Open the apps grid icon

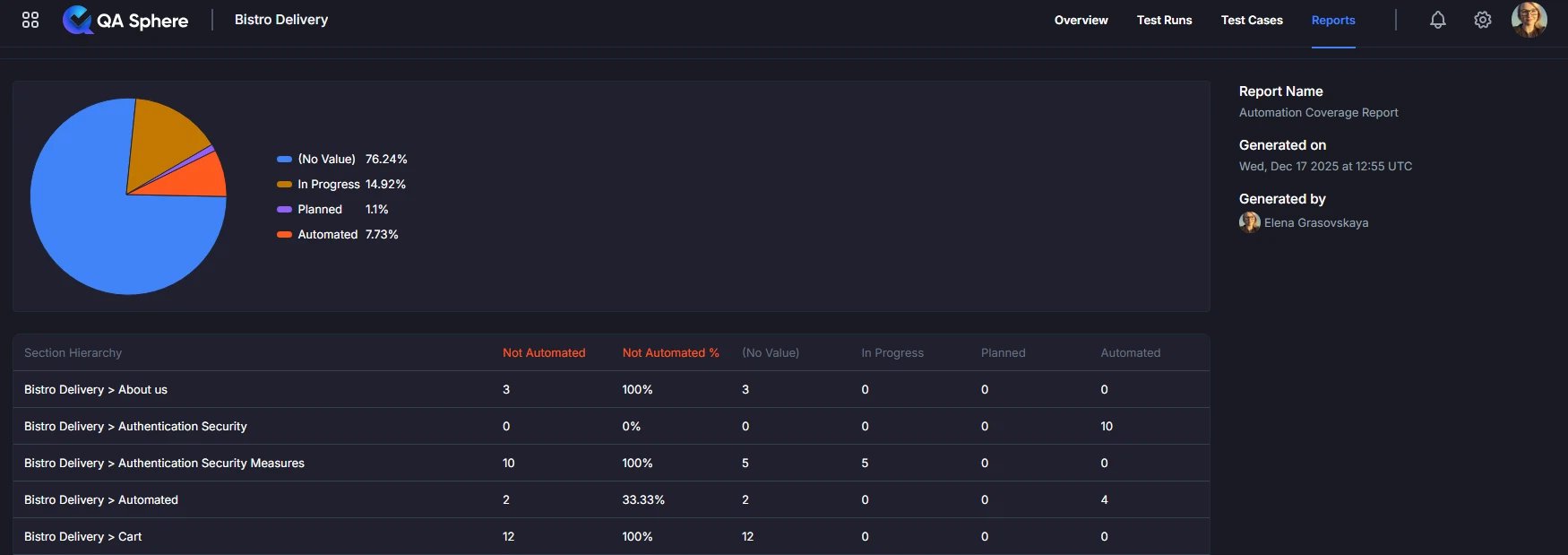point(30,20)
